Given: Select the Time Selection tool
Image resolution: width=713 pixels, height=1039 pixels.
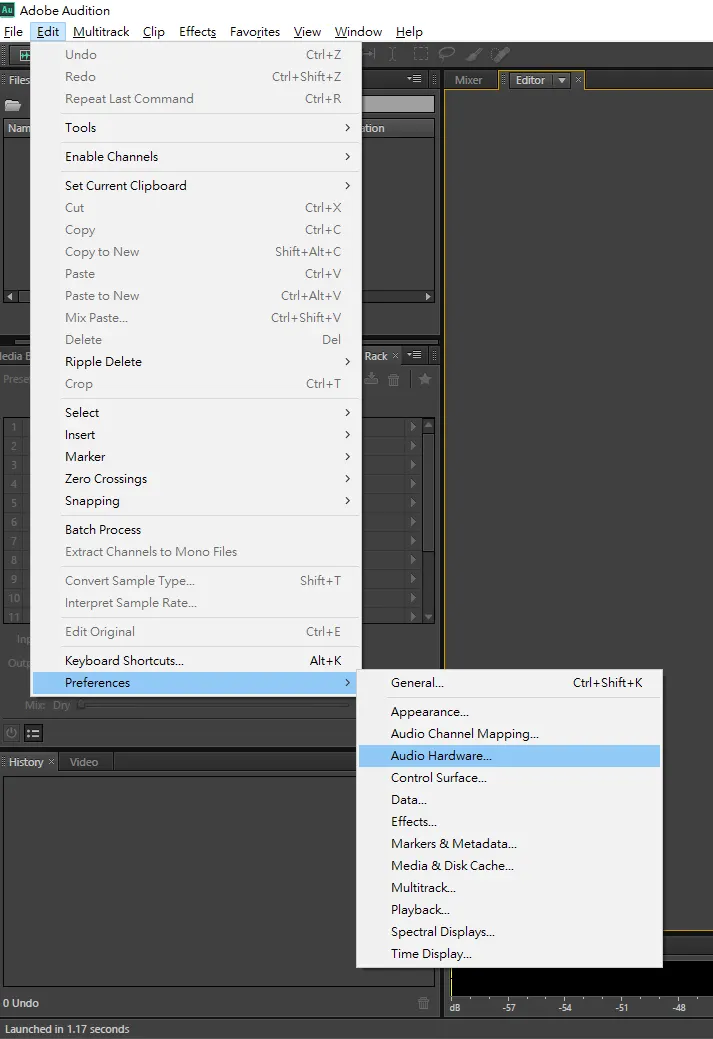Looking at the screenshot, I should [x=393, y=54].
